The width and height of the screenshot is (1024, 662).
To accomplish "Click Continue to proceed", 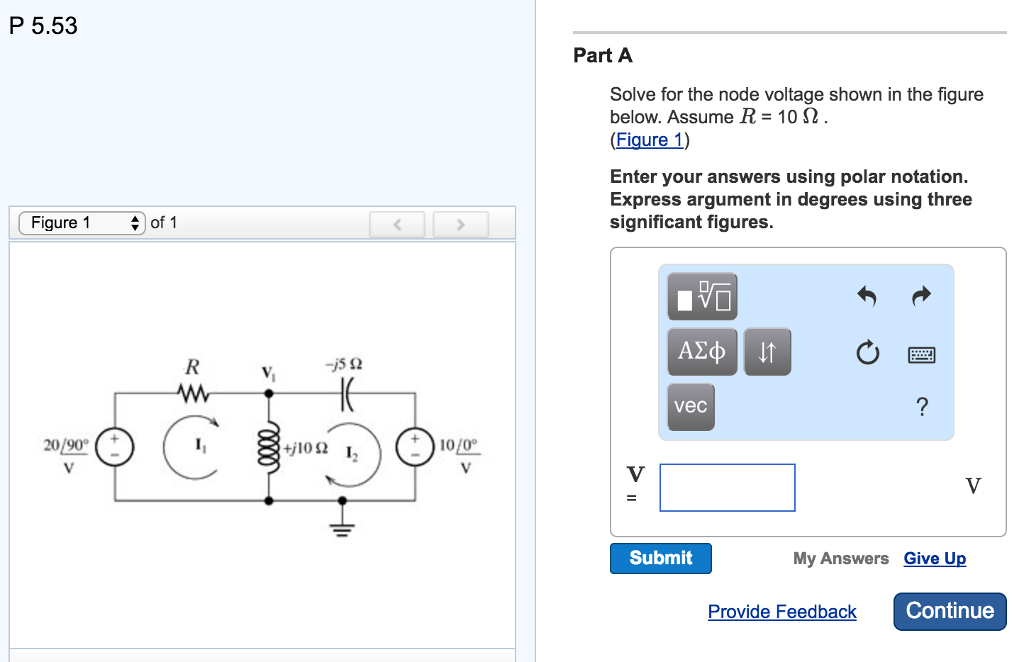I will tap(948, 611).
